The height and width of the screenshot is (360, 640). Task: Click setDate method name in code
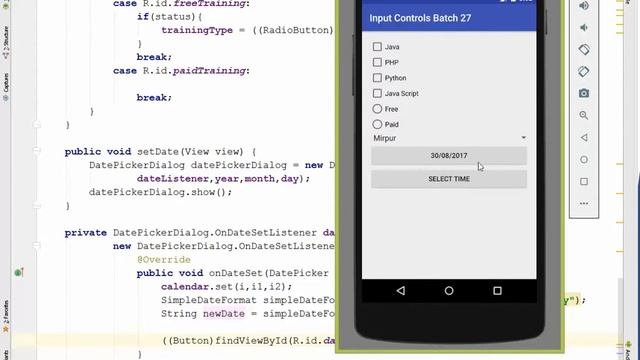tap(158, 151)
